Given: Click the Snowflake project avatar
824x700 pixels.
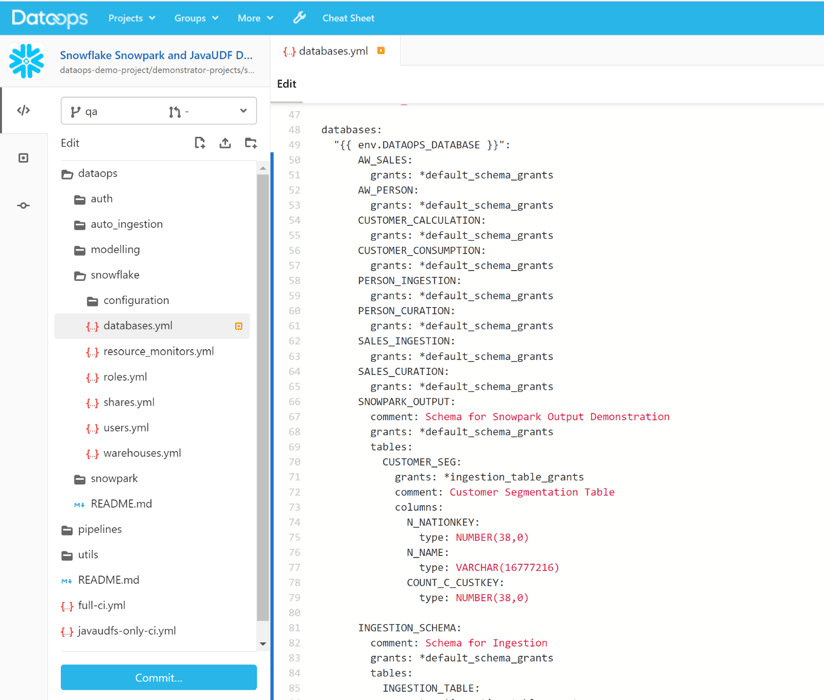Looking at the screenshot, I should click(27, 61).
